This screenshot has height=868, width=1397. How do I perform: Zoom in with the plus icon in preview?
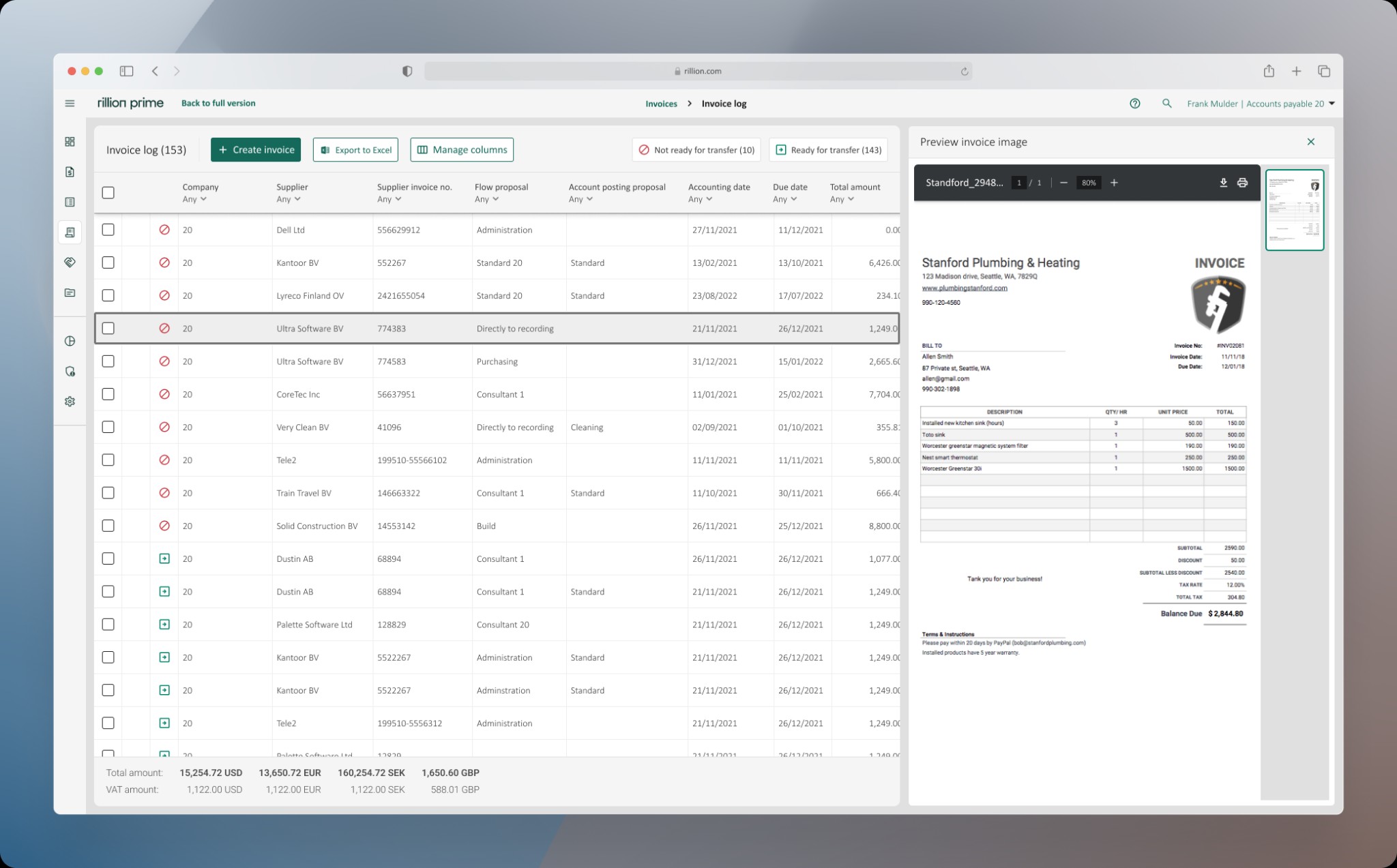click(x=1114, y=183)
